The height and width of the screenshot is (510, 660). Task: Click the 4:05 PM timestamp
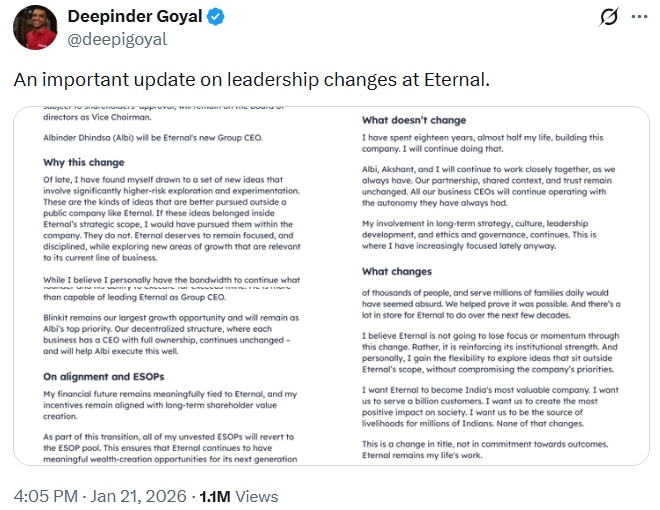(45, 496)
